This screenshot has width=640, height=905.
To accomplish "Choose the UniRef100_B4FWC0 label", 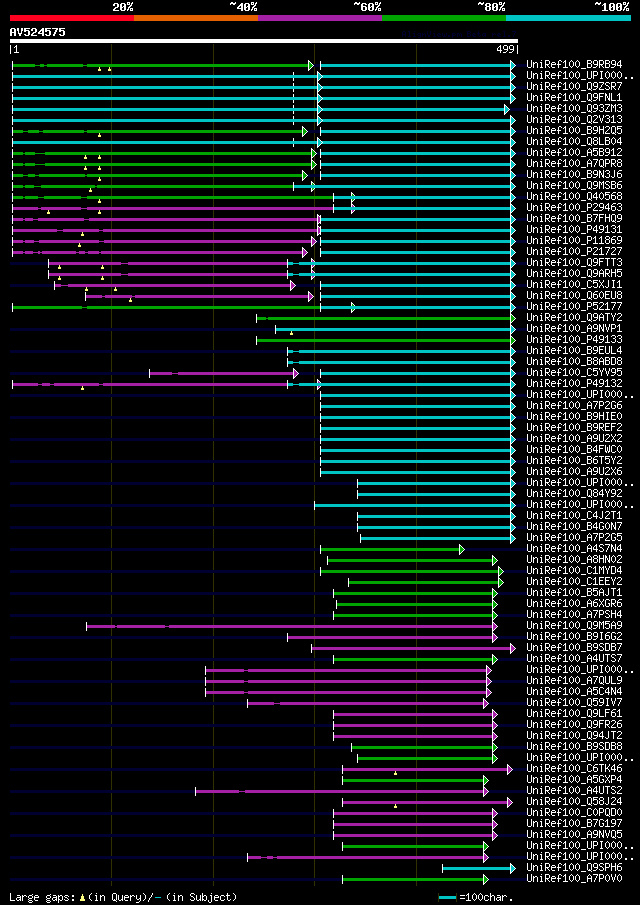I will pyautogui.click(x=574, y=450).
